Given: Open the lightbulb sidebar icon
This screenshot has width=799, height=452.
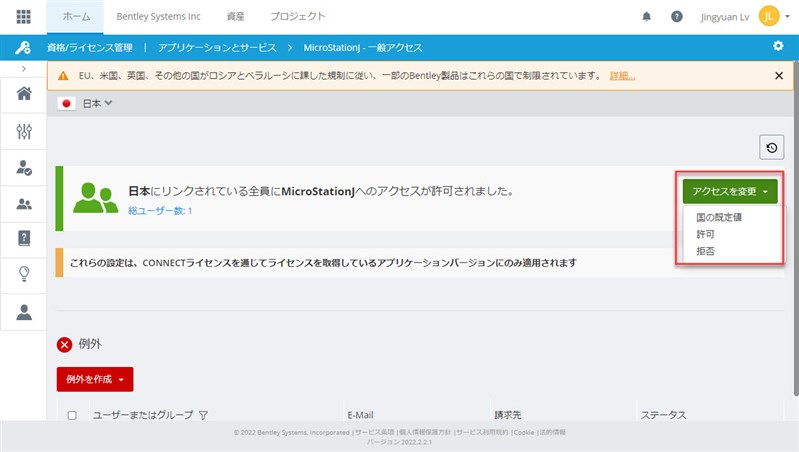Looking at the screenshot, I should [x=24, y=274].
